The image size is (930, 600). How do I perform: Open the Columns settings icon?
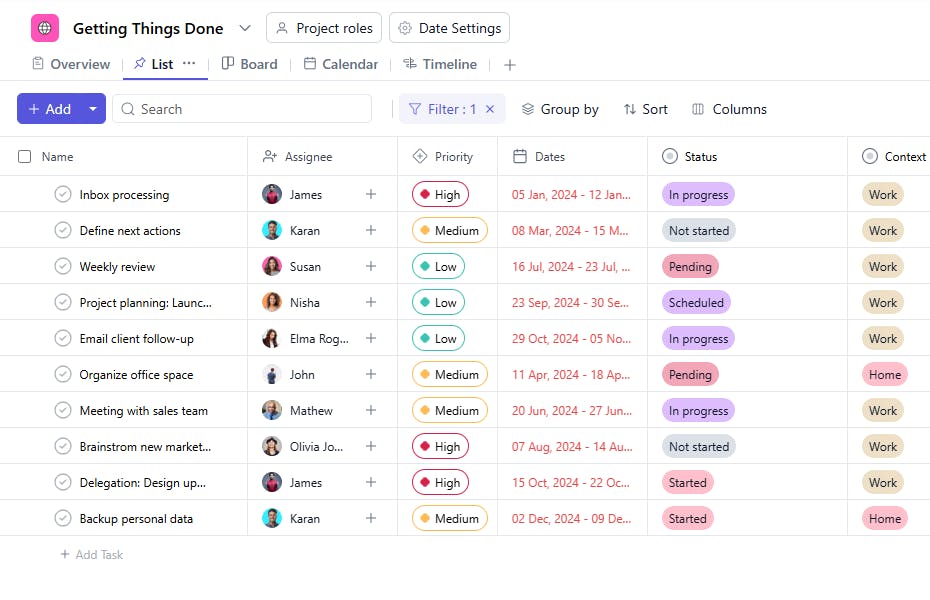[x=698, y=109]
